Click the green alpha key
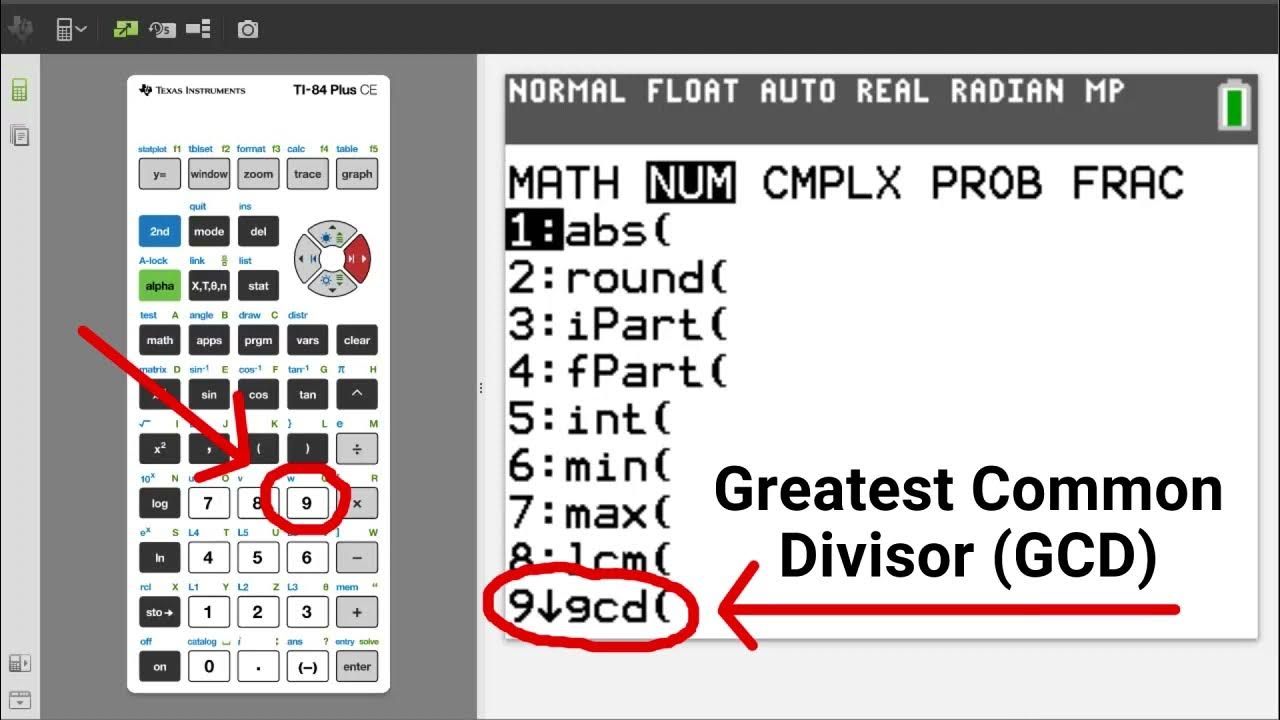The width and height of the screenshot is (1280, 720). tap(160, 286)
